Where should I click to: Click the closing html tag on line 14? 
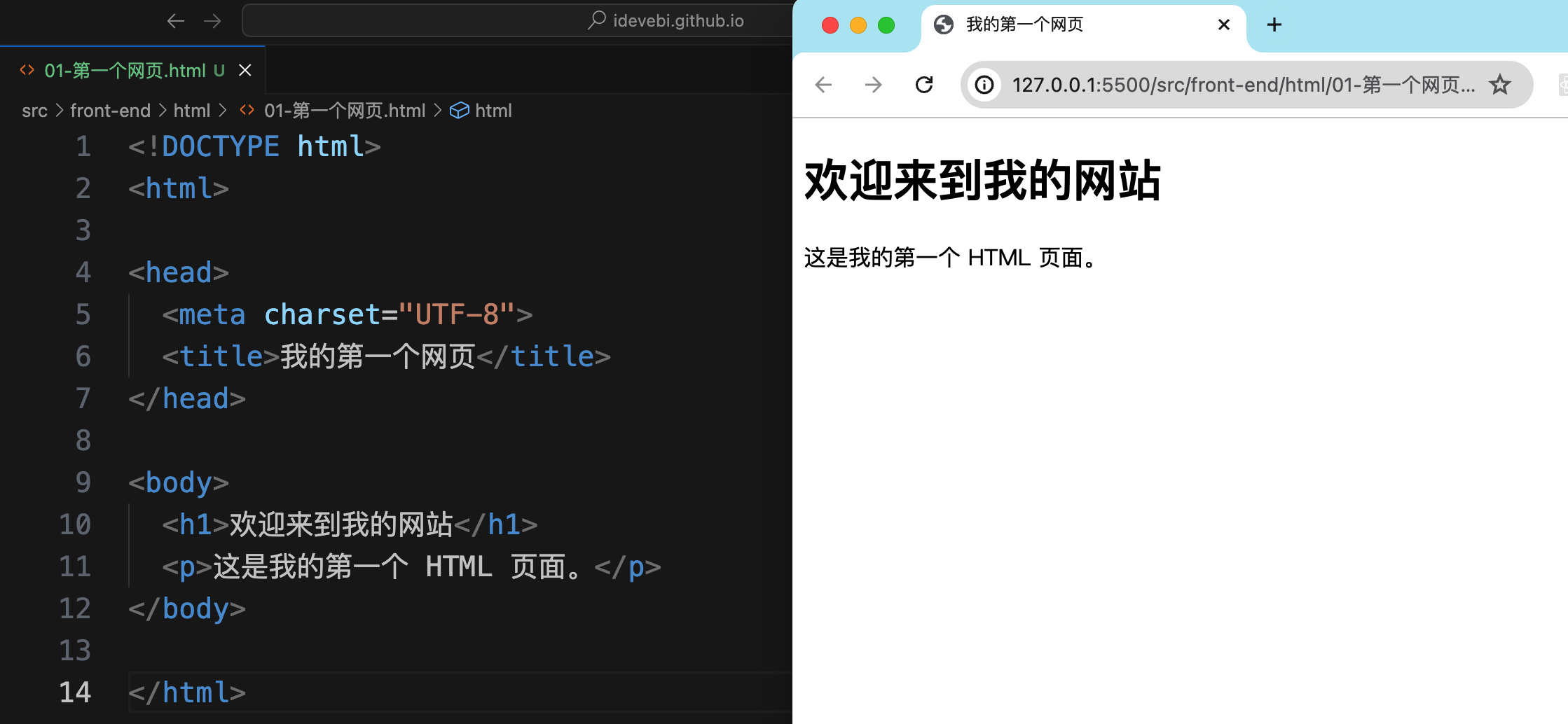[x=187, y=692]
